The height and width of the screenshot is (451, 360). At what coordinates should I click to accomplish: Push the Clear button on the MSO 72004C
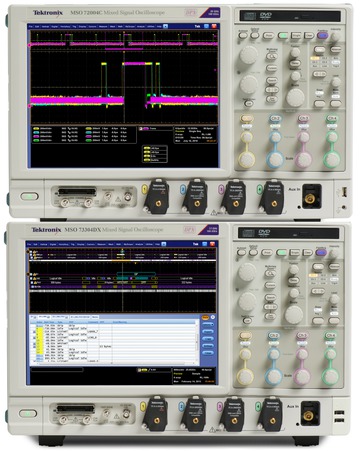[x=309, y=35]
